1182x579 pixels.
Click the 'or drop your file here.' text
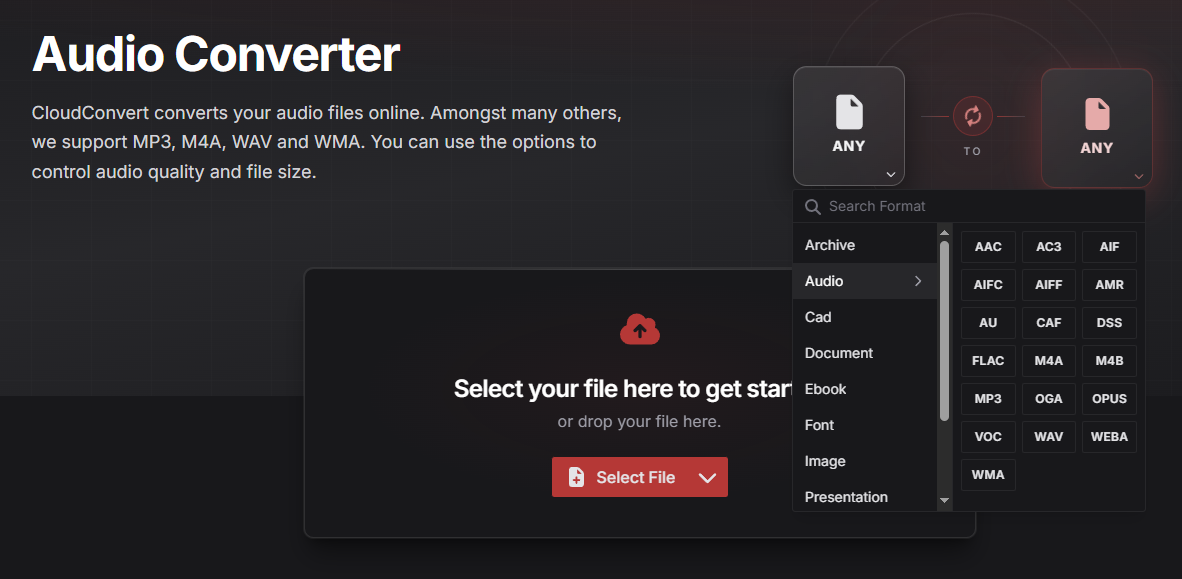(x=639, y=421)
